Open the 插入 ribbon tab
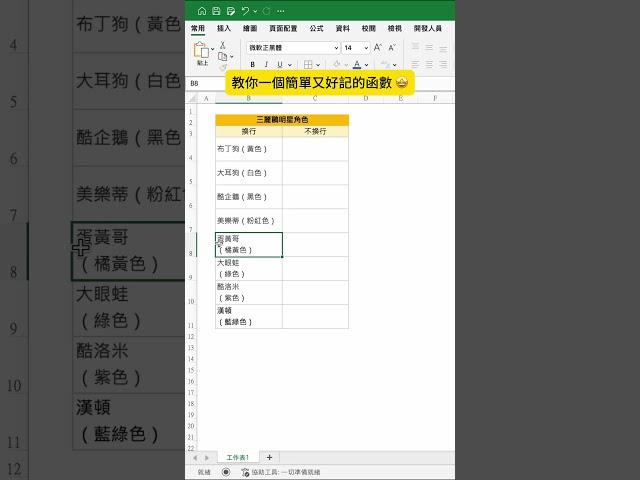The height and width of the screenshot is (480, 640). click(224, 28)
